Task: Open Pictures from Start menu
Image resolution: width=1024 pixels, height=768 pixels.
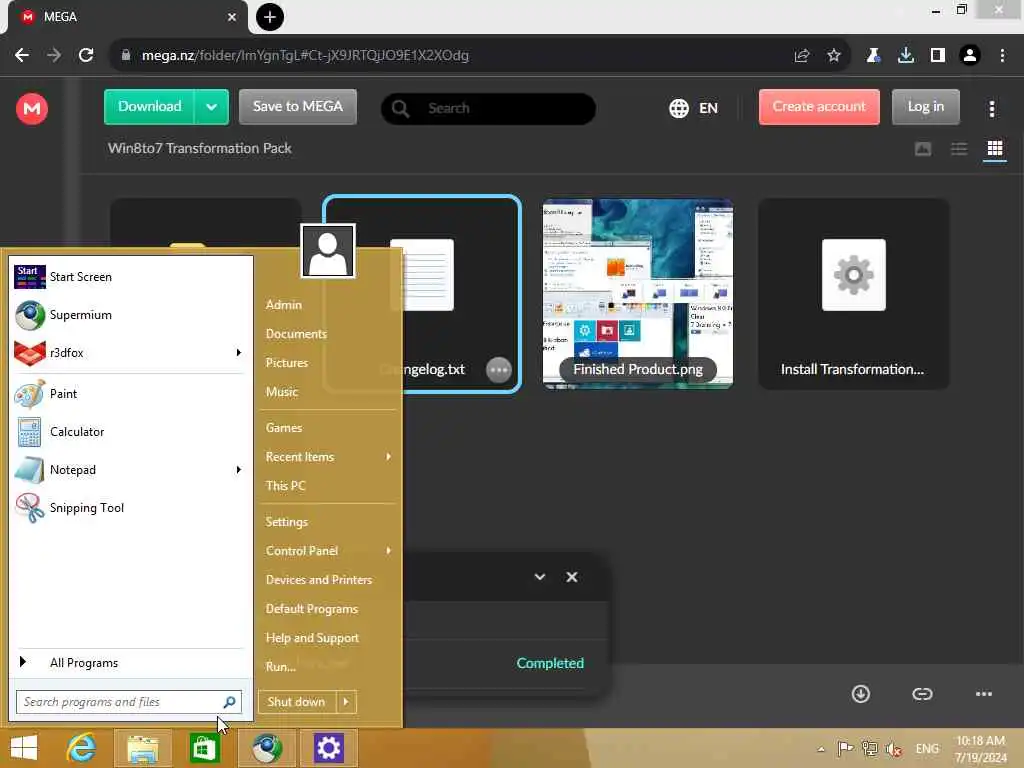Action: click(x=287, y=362)
